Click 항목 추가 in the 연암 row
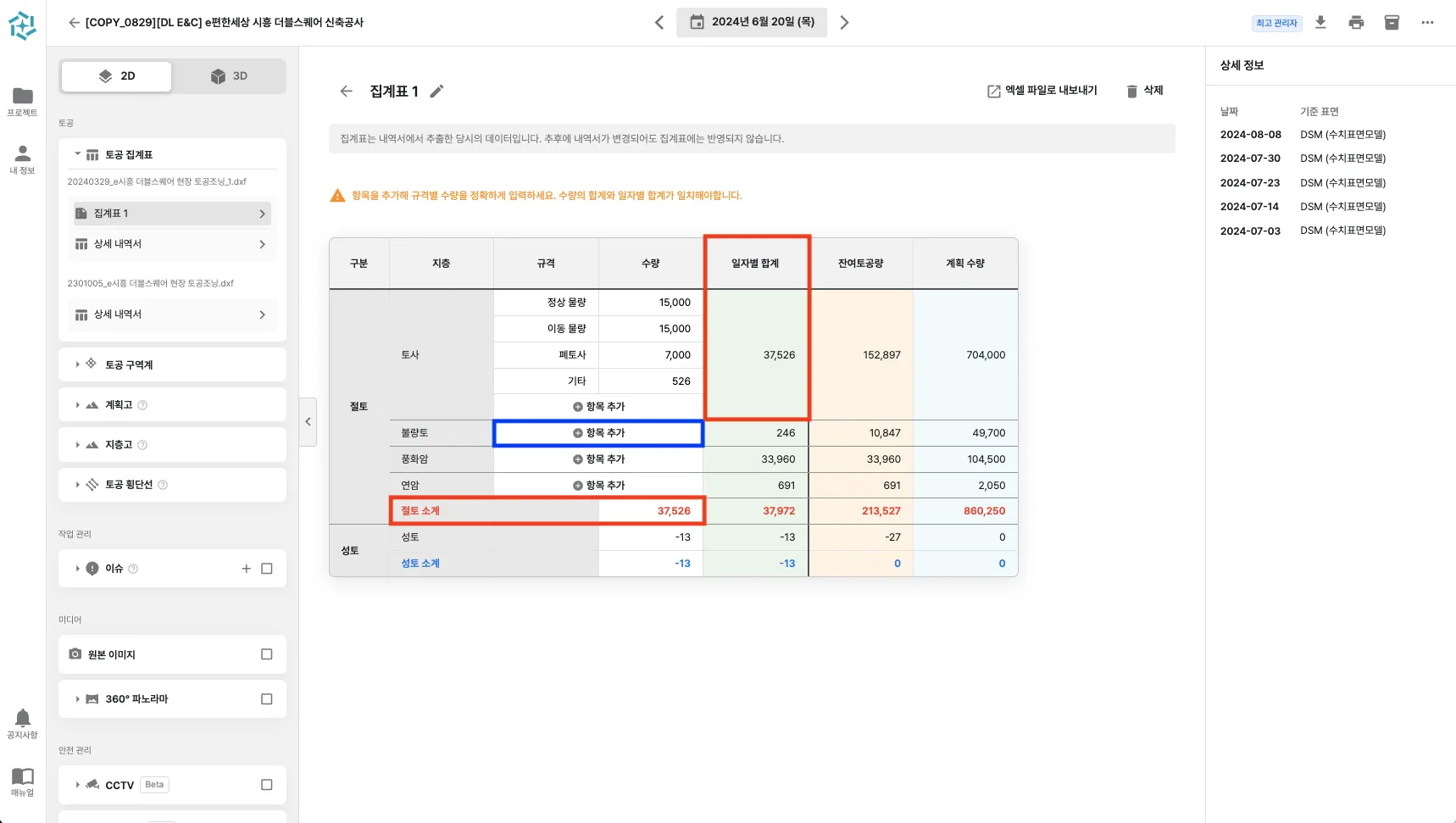The image size is (1456, 823). [598, 486]
